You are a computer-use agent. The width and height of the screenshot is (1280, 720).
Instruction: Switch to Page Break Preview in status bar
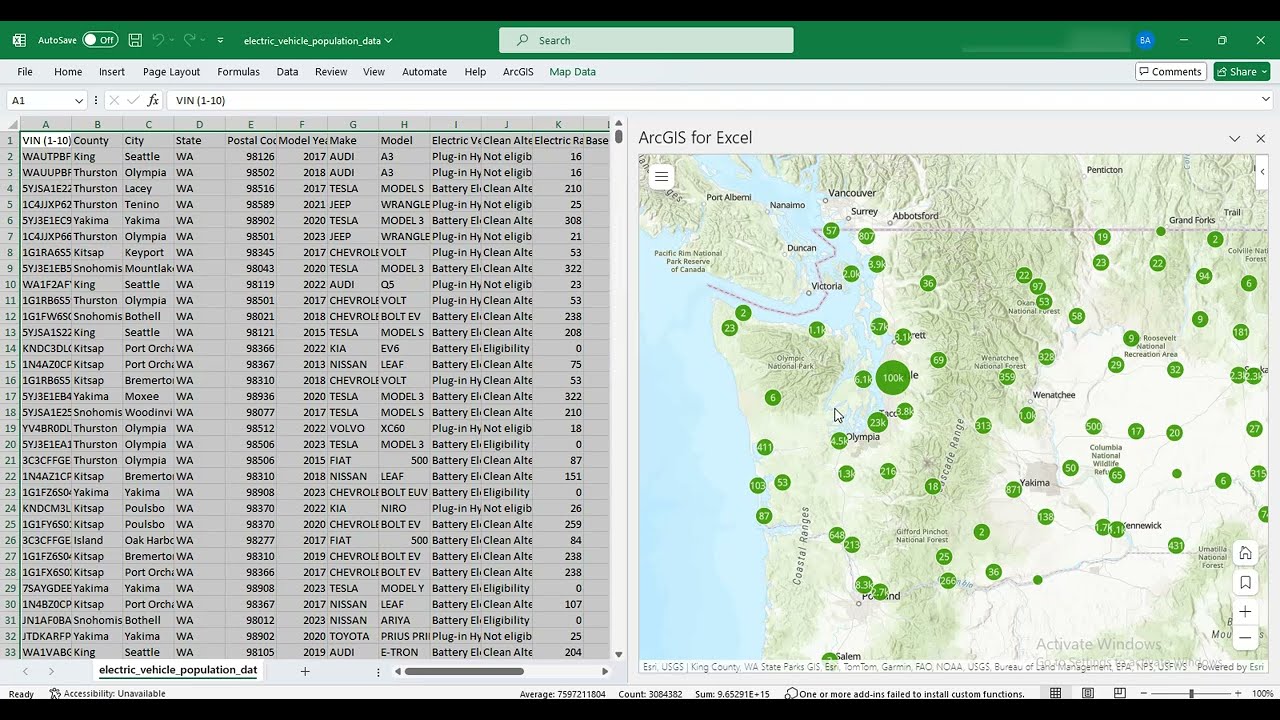tap(1120, 693)
